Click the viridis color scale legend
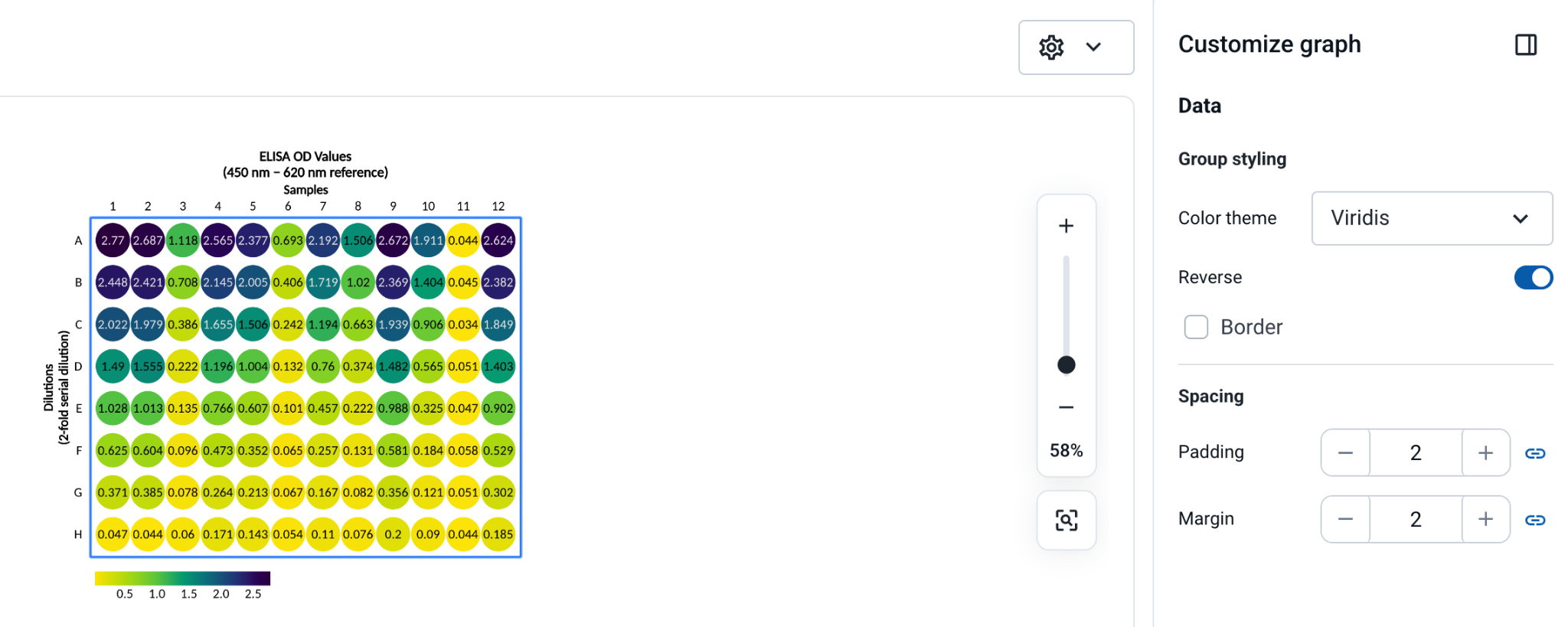Image resolution: width=1568 pixels, height=627 pixels. click(182, 578)
